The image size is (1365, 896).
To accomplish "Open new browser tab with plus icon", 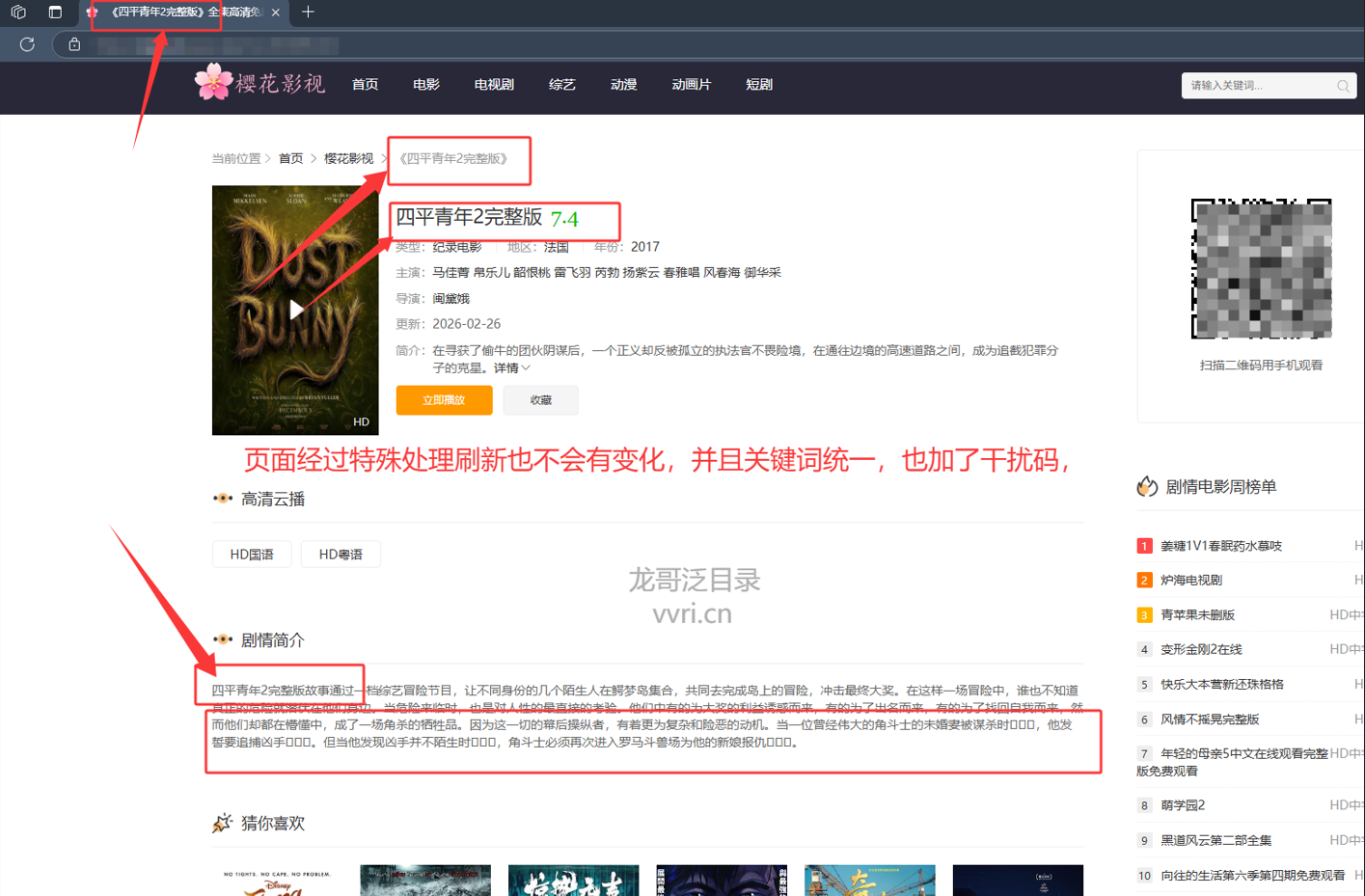I will [x=308, y=13].
